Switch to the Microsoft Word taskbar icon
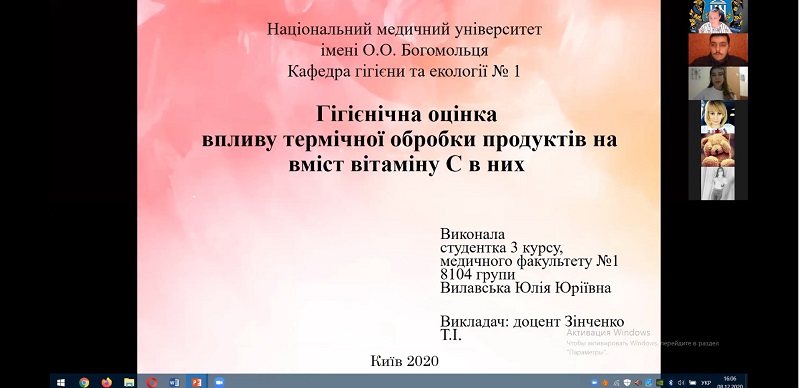The height and width of the screenshot is (388, 800). point(174,382)
